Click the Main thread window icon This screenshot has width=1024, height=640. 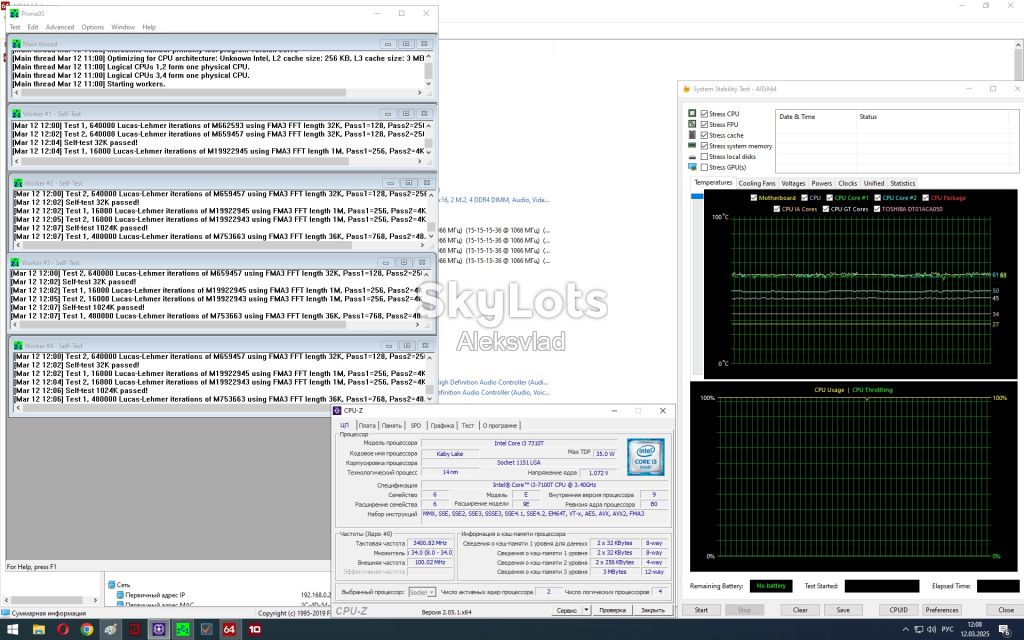coord(17,44)
